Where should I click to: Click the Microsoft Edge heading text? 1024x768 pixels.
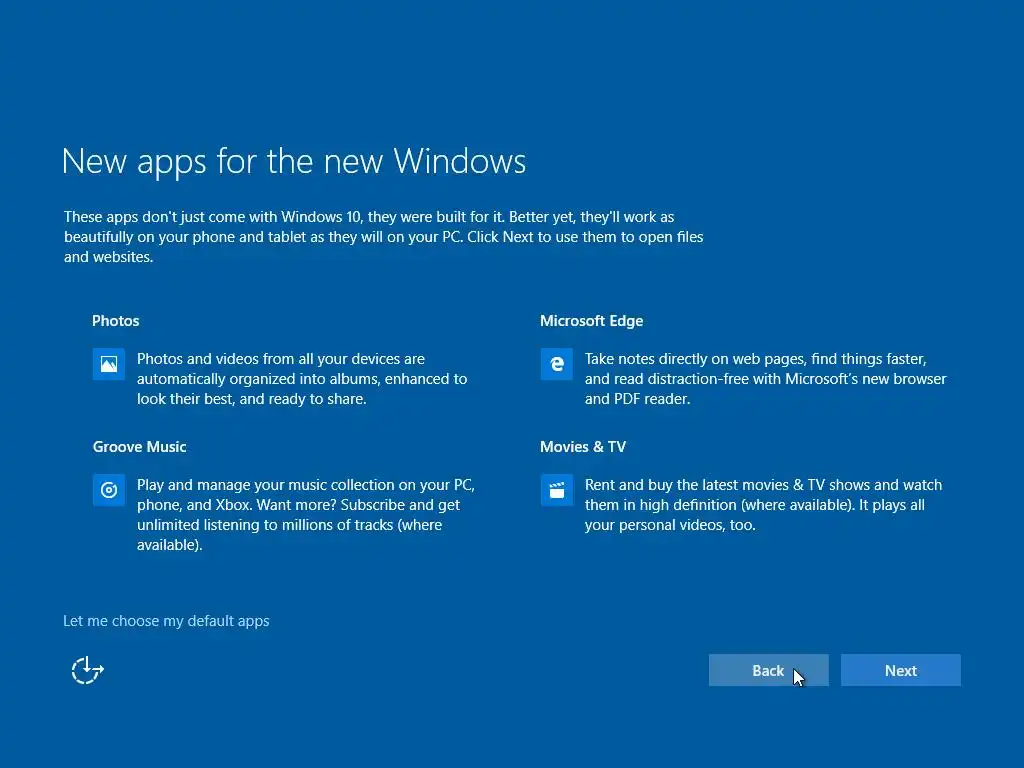[x=592, y=321]
